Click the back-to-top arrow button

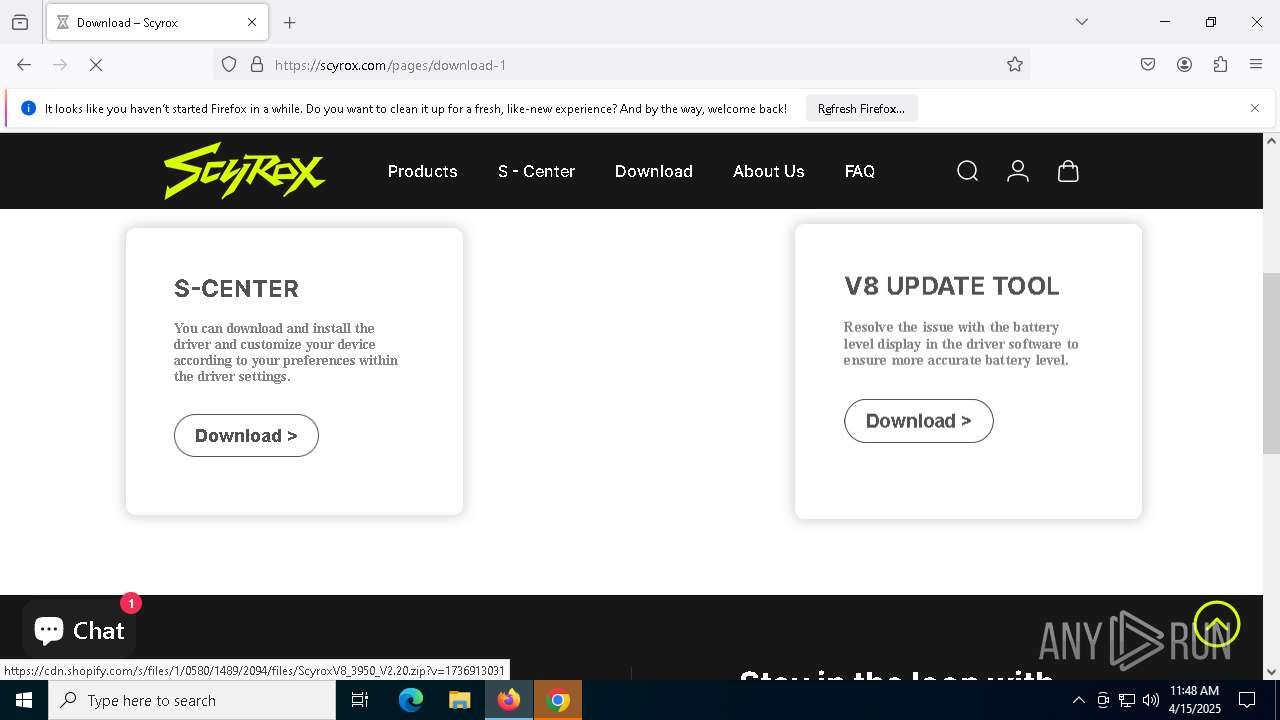[x=1216, y=625]
